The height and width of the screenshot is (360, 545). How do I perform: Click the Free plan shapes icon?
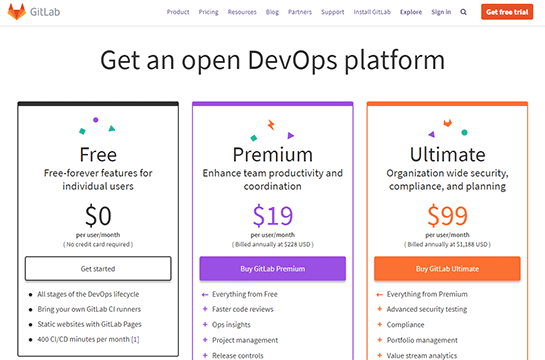[97, 126]
